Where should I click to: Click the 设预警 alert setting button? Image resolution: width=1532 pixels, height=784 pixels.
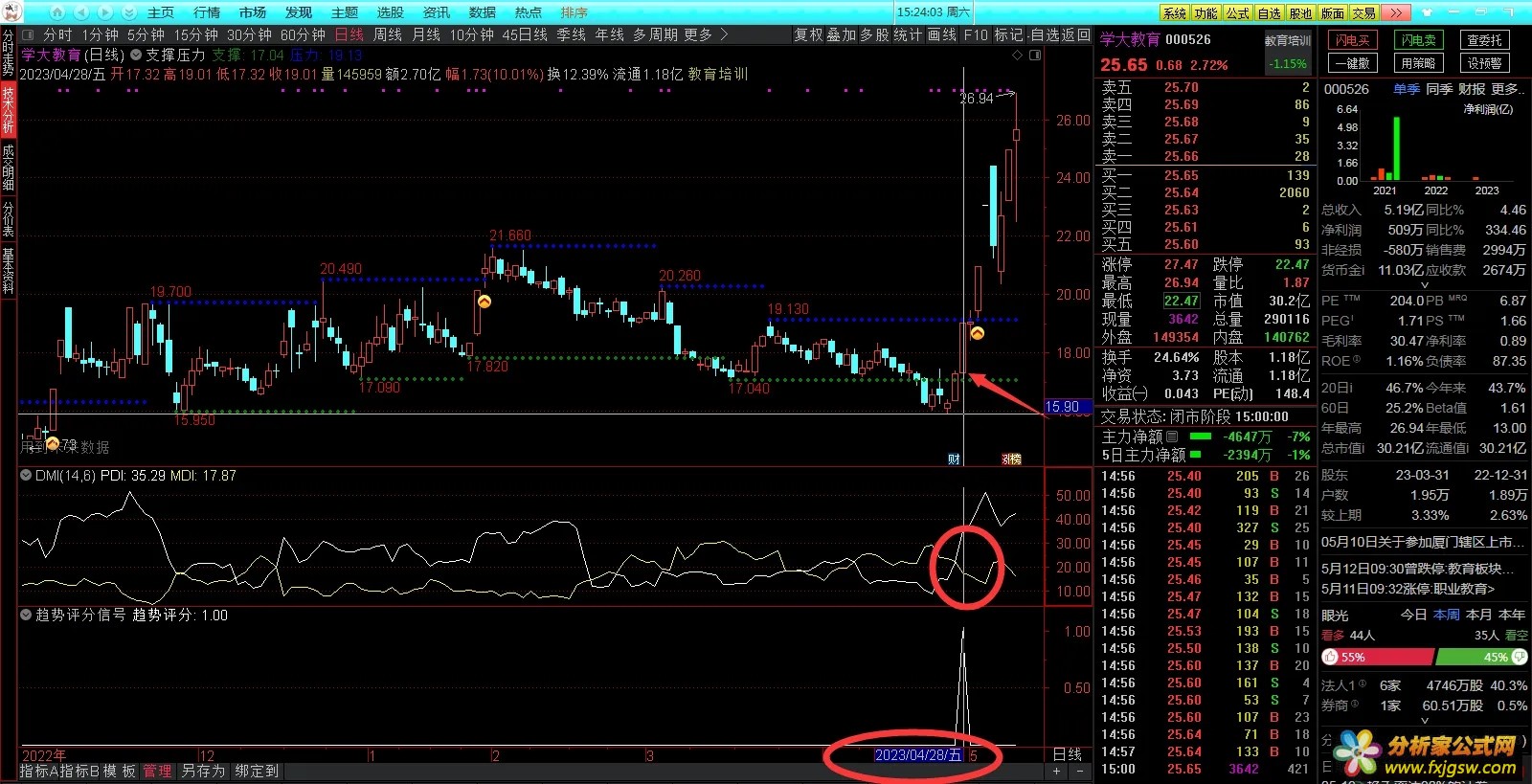(x=1484, y=63)
